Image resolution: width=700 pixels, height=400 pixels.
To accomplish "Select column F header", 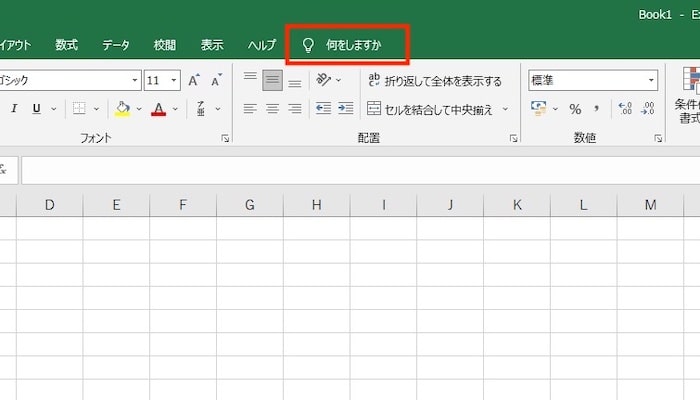I will [183, 205].
